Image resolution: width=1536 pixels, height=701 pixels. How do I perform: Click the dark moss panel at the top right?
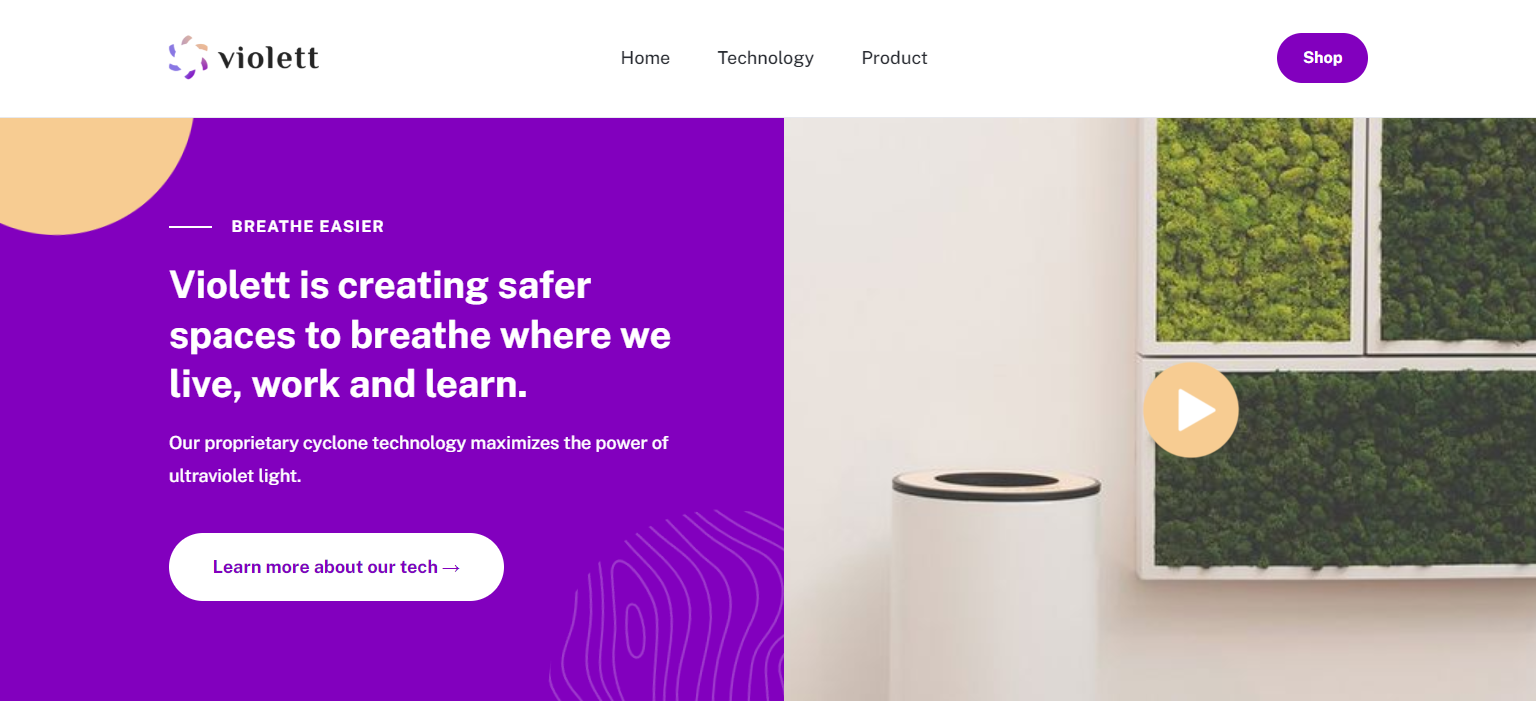click(1458, 230)
